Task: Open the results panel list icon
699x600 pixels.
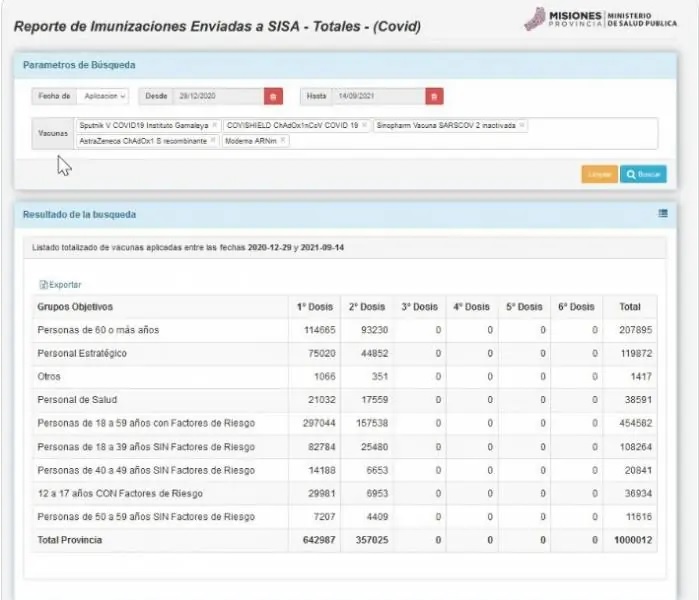Action: [x=663, y=214]
